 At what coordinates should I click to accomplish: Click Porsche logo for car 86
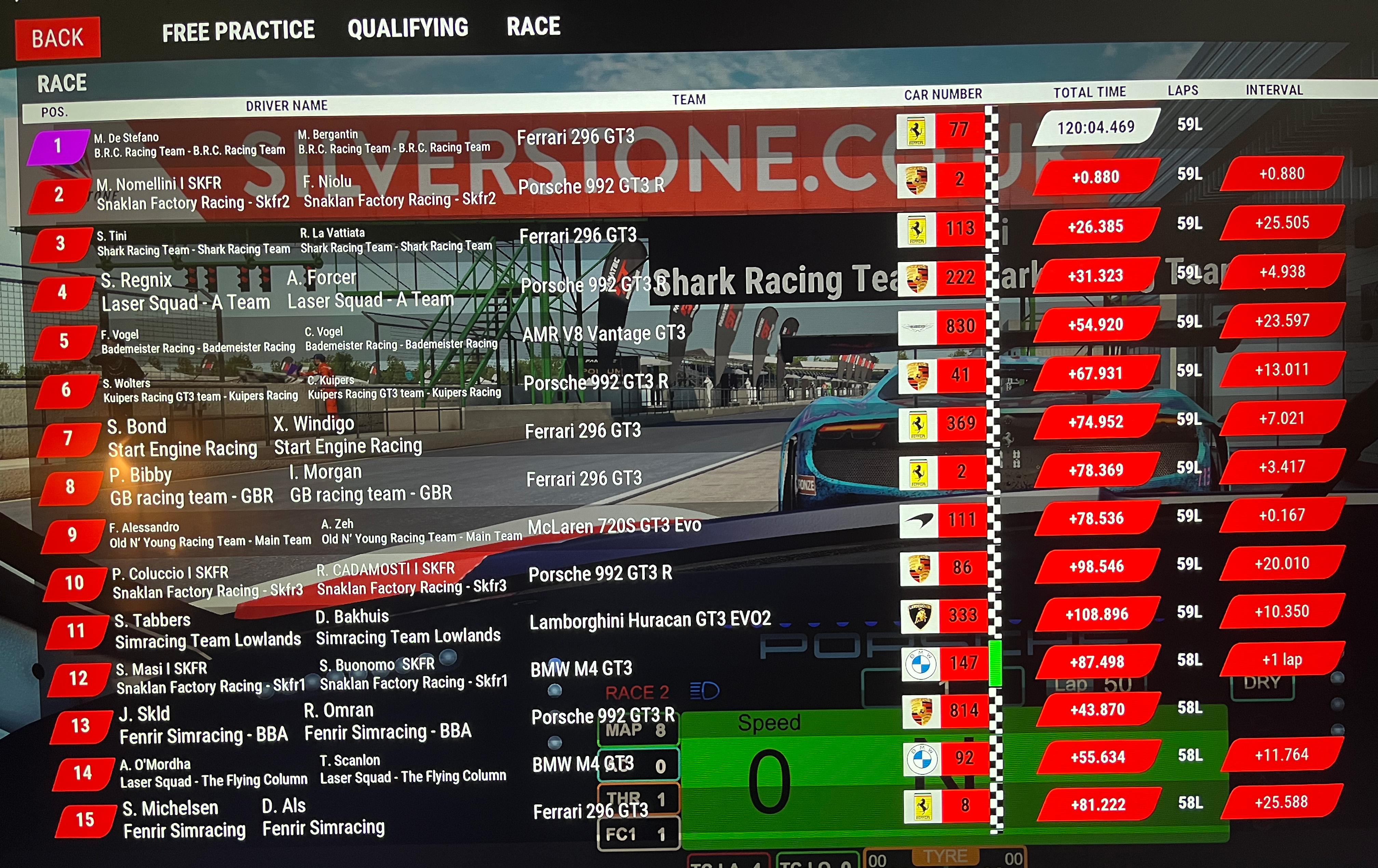click(920, 569)
